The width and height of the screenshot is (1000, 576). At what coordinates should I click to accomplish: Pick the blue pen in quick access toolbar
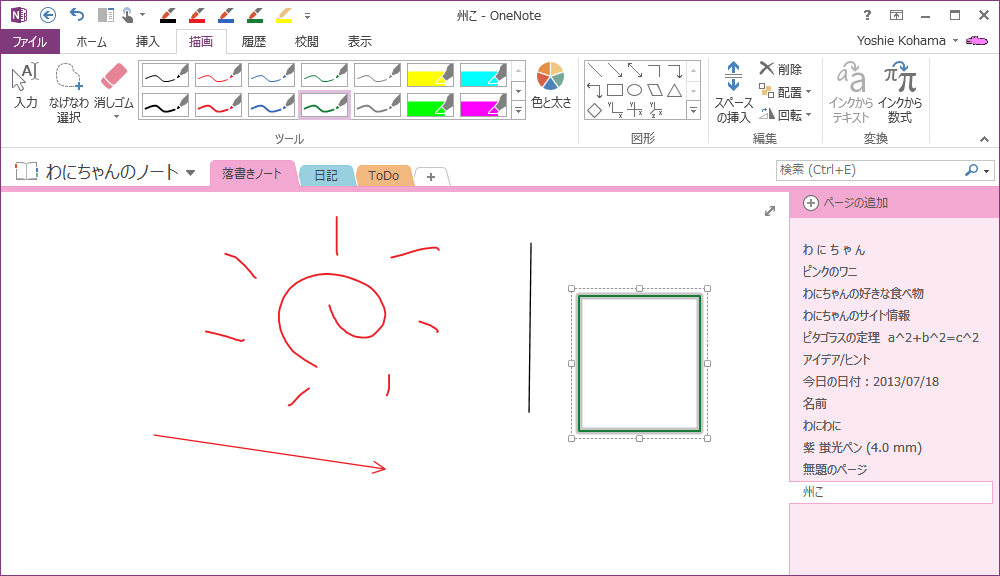point(226,15)
